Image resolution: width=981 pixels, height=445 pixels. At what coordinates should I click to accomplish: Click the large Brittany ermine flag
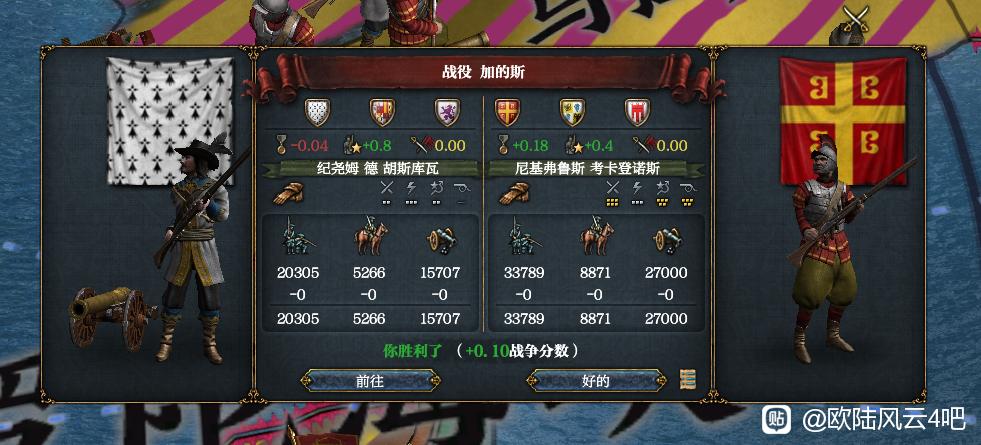(170, 121)
